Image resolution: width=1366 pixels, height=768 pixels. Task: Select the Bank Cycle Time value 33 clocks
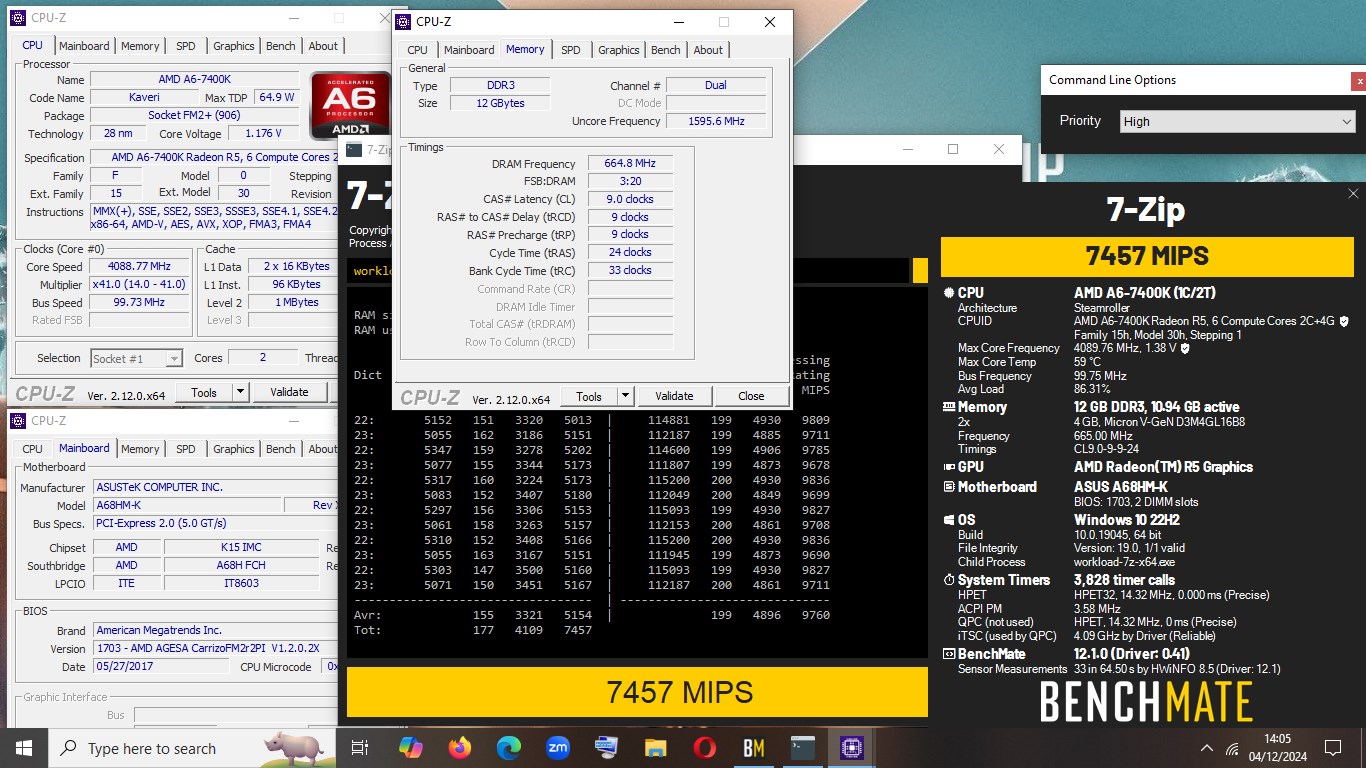tap(630, 270)
